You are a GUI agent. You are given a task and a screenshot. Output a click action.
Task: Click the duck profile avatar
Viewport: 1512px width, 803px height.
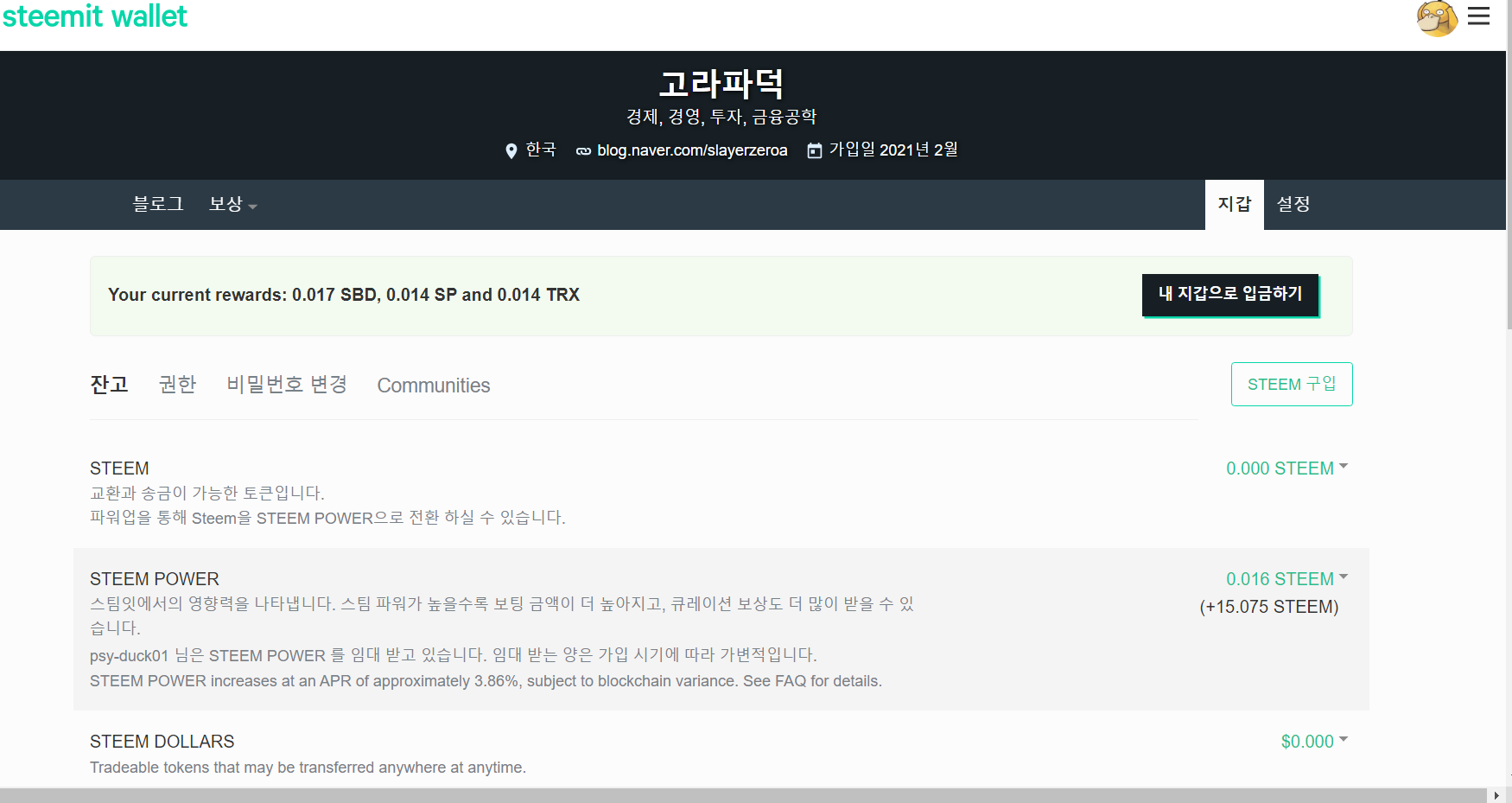click(x=1437, y=18)
